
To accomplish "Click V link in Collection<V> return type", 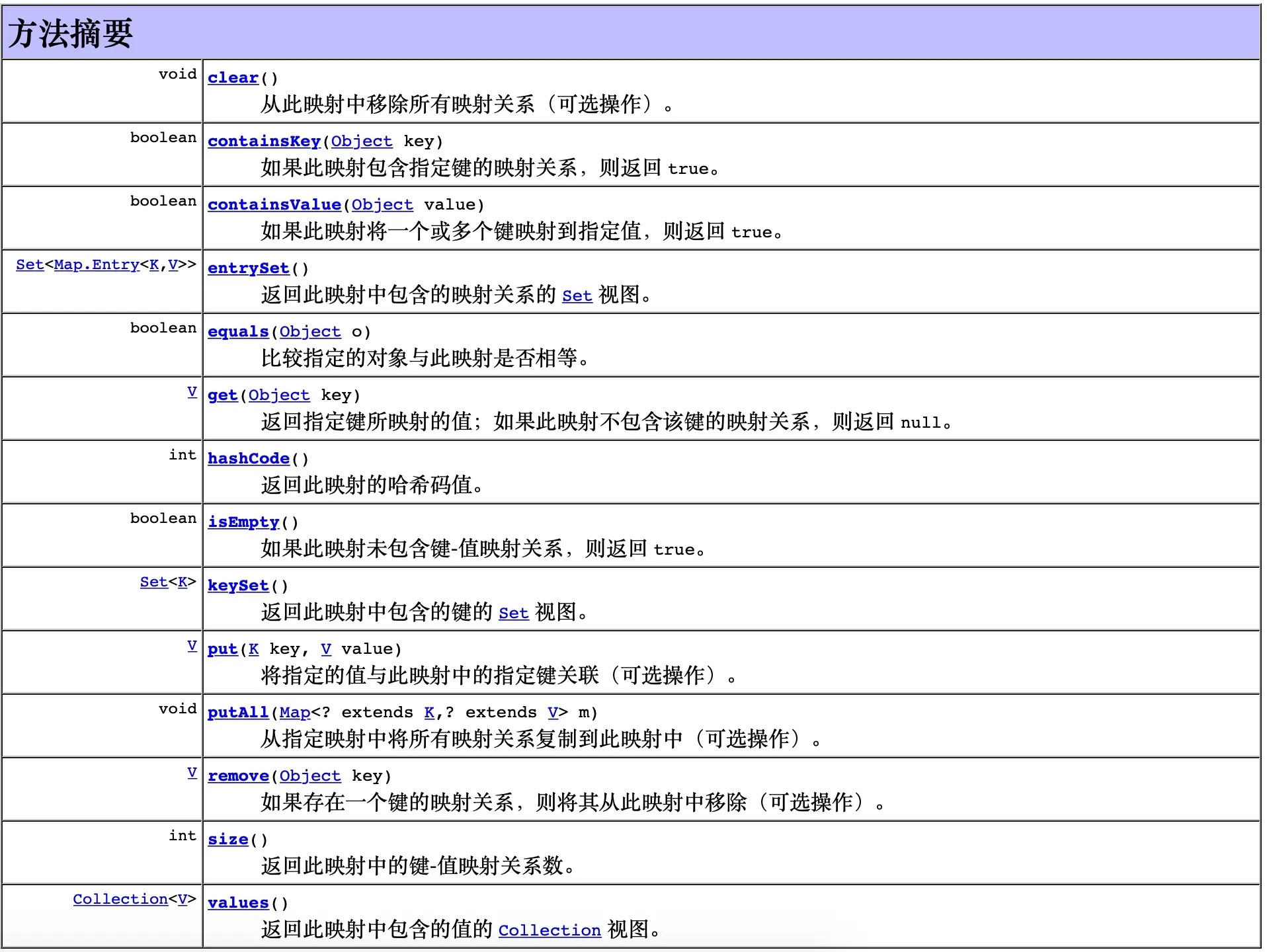I will point(183,900).
